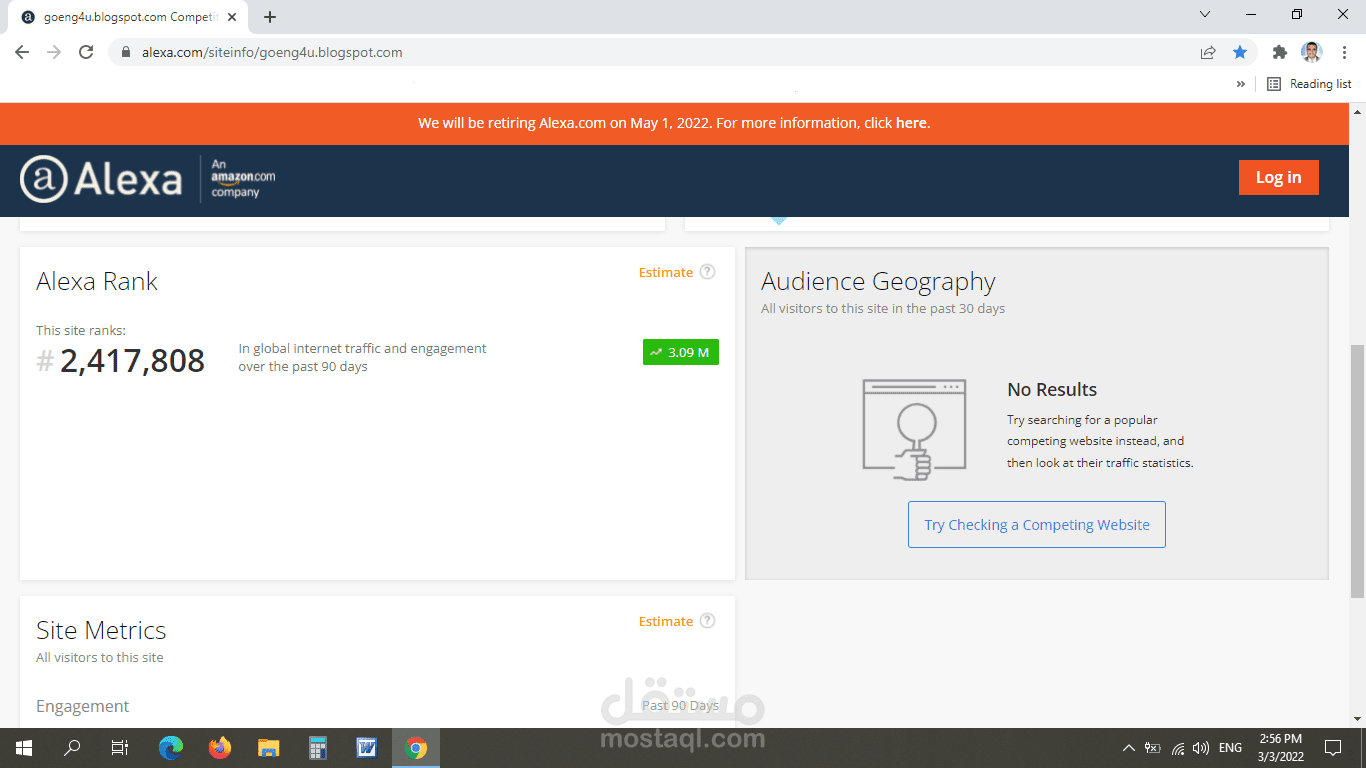Switch to Microsoft Word on taskbar

point(366,748)
